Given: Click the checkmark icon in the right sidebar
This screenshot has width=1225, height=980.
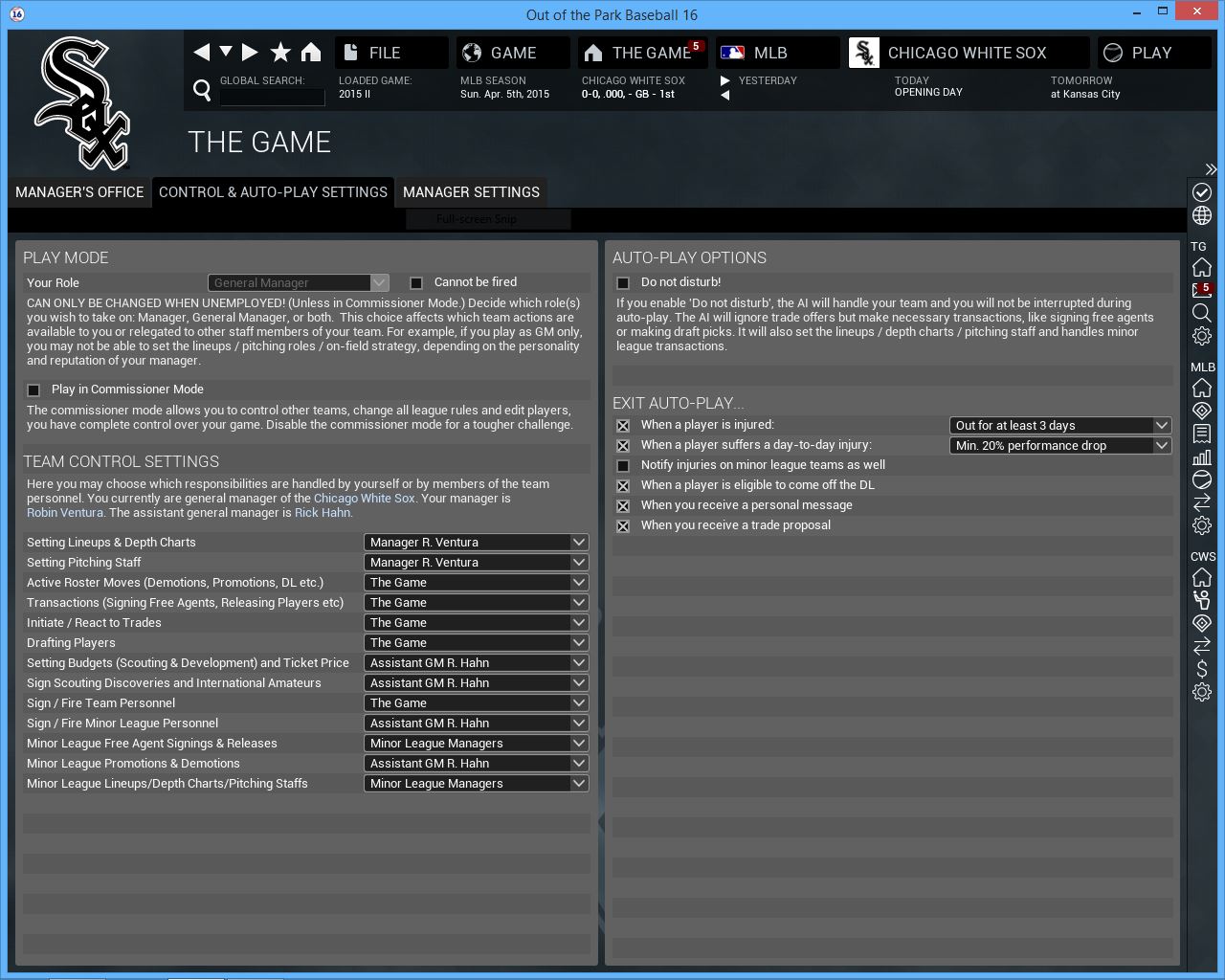Looking at the screenshot, I should point(1202,192).
